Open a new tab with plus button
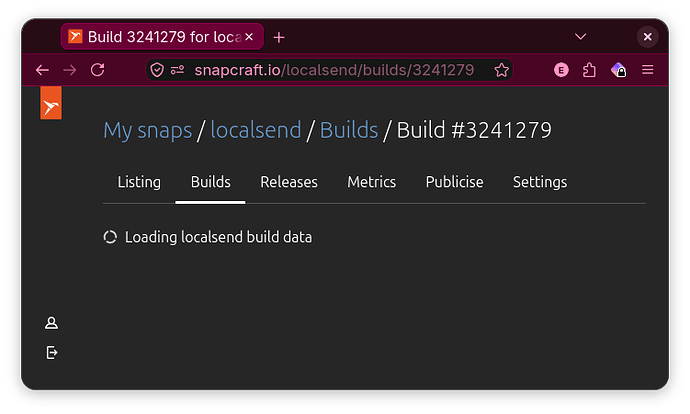The height and width of the screenshot is (414, 690). [x=279, y=37]
